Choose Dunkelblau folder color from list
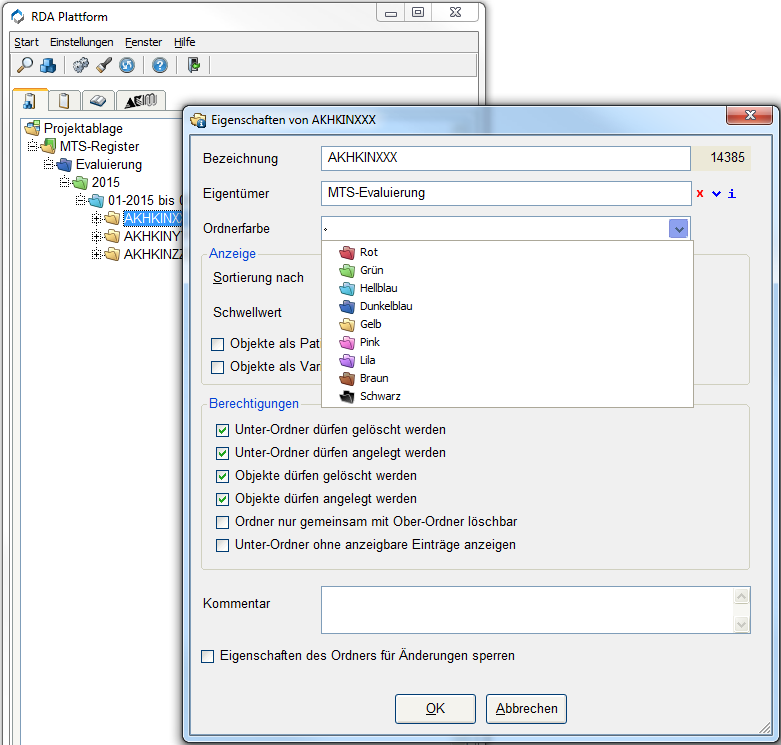The image size is (781, 745). (385, 306)
